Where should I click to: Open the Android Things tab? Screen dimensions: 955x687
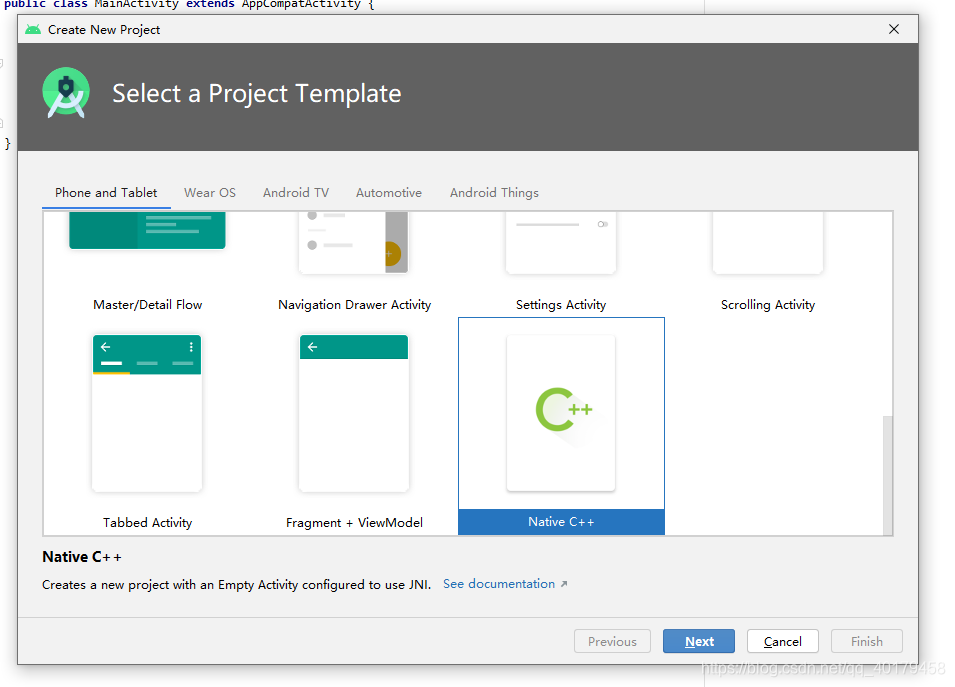494,192
